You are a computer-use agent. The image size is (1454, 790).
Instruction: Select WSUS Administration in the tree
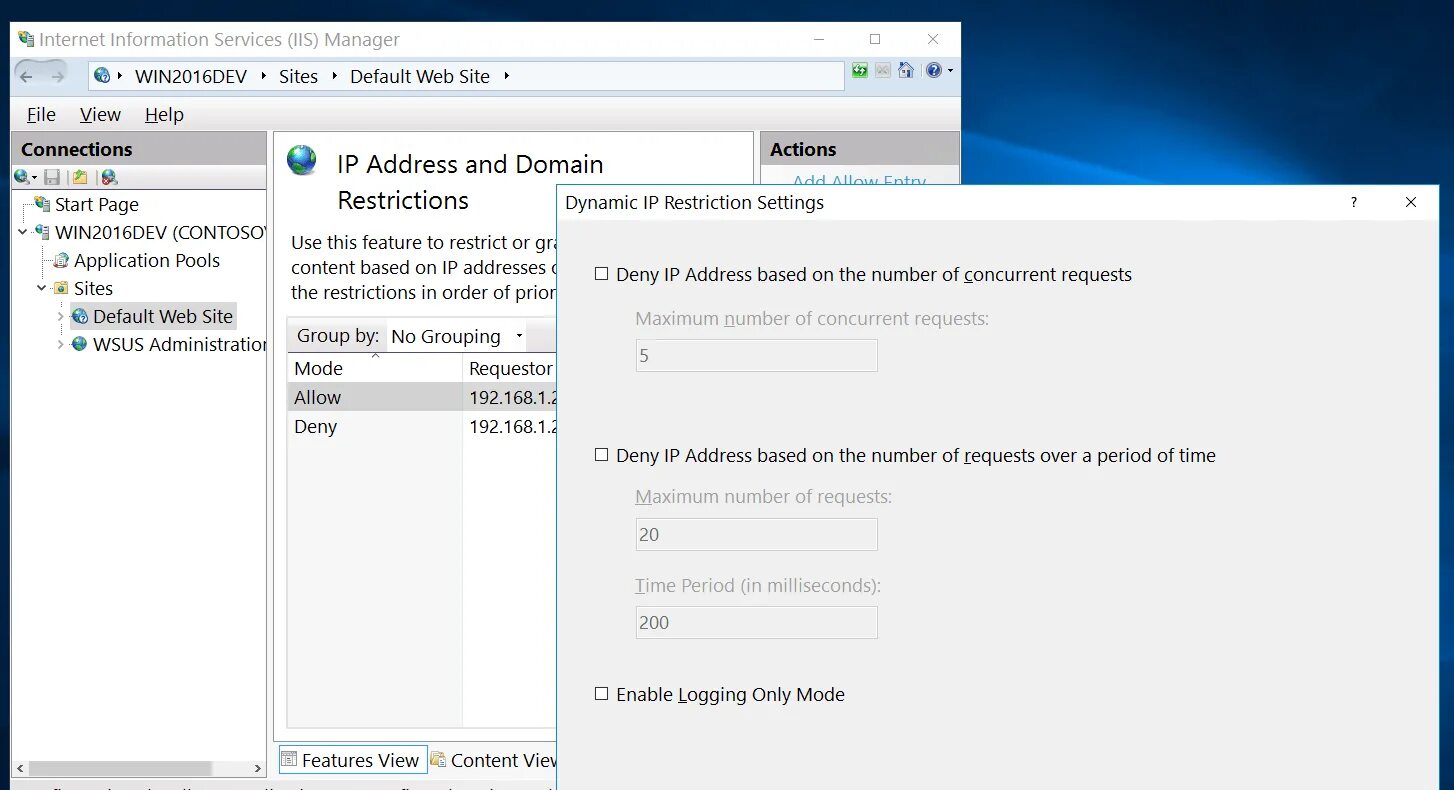[179, 344]
